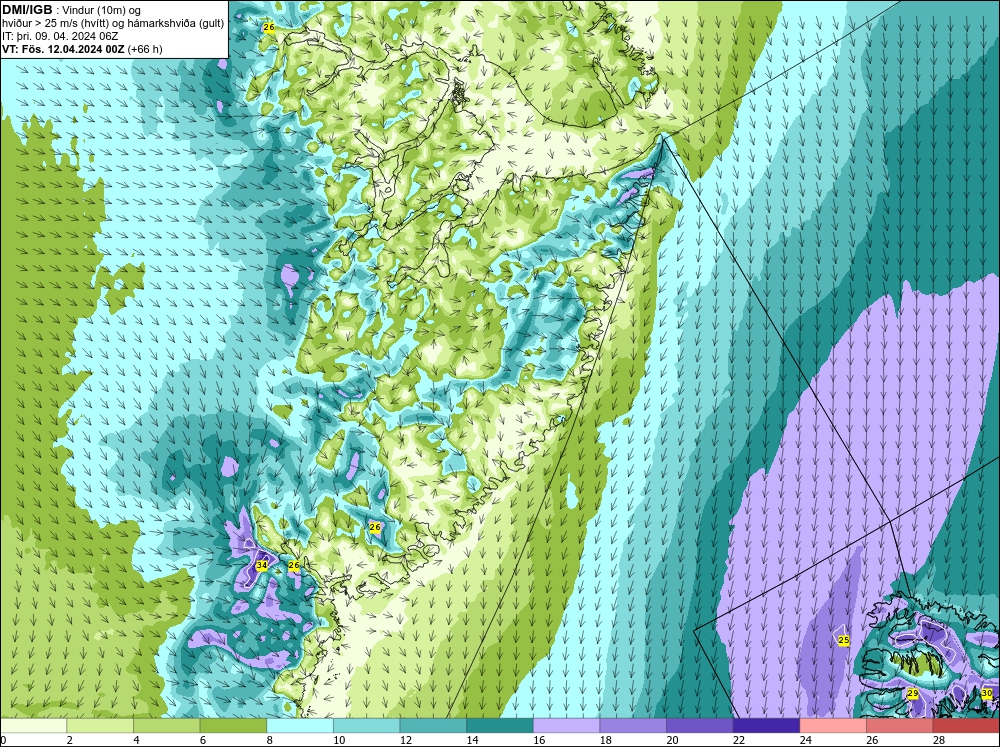Image resolution: width=1000 pixels, height=747 pixels.
Task: Click the DMI/IGB title text
Action: click(27, 10)
